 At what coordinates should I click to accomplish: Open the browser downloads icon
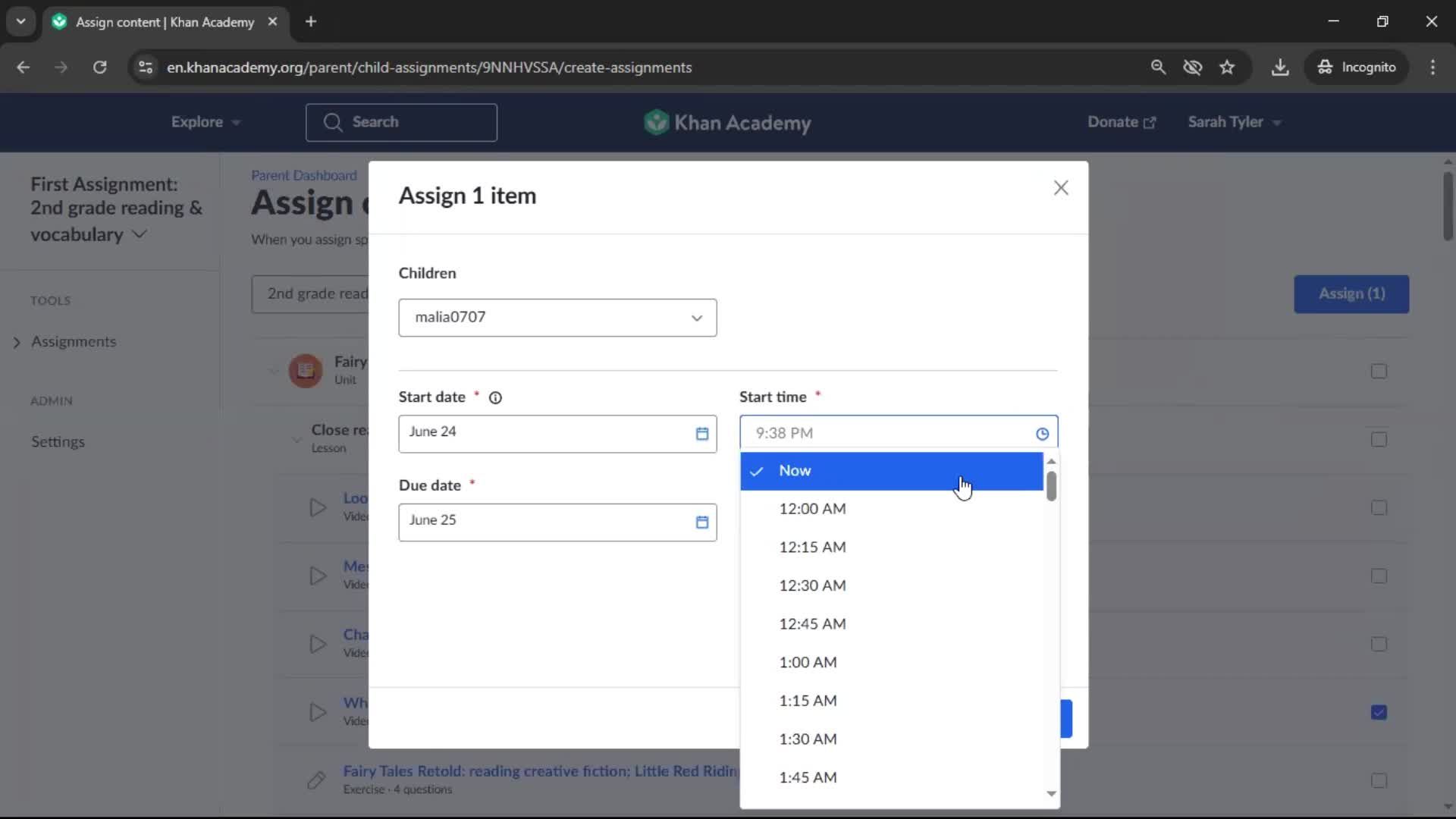tap(1280, 67)
